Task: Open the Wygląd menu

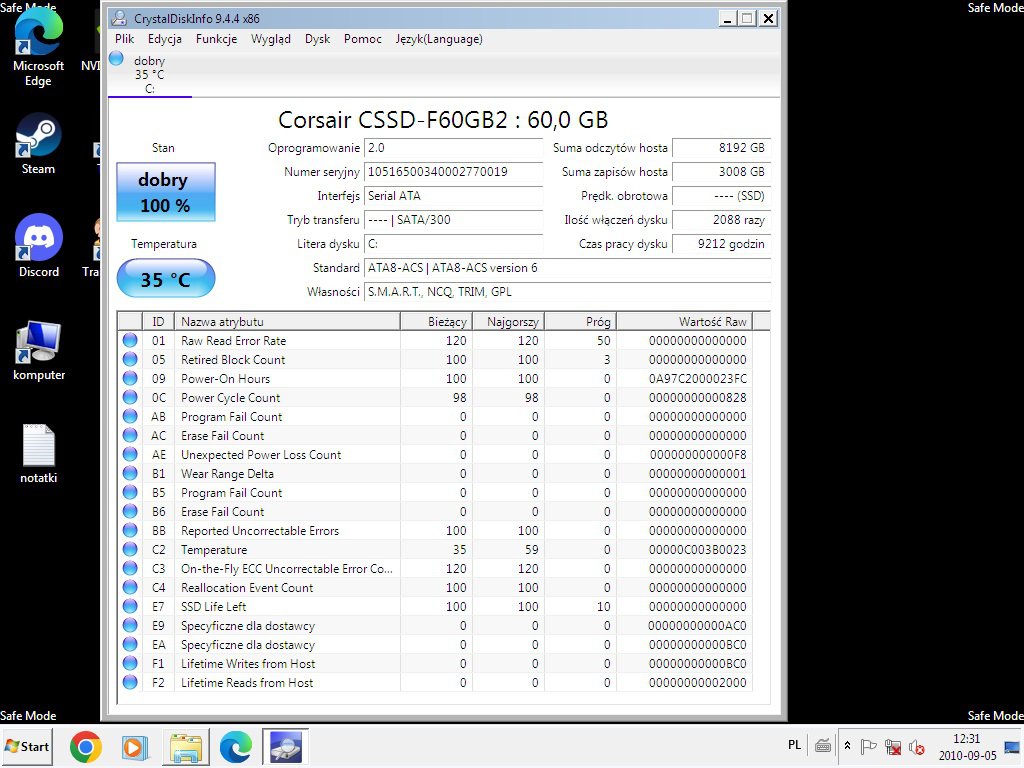Action: (270, 39)
